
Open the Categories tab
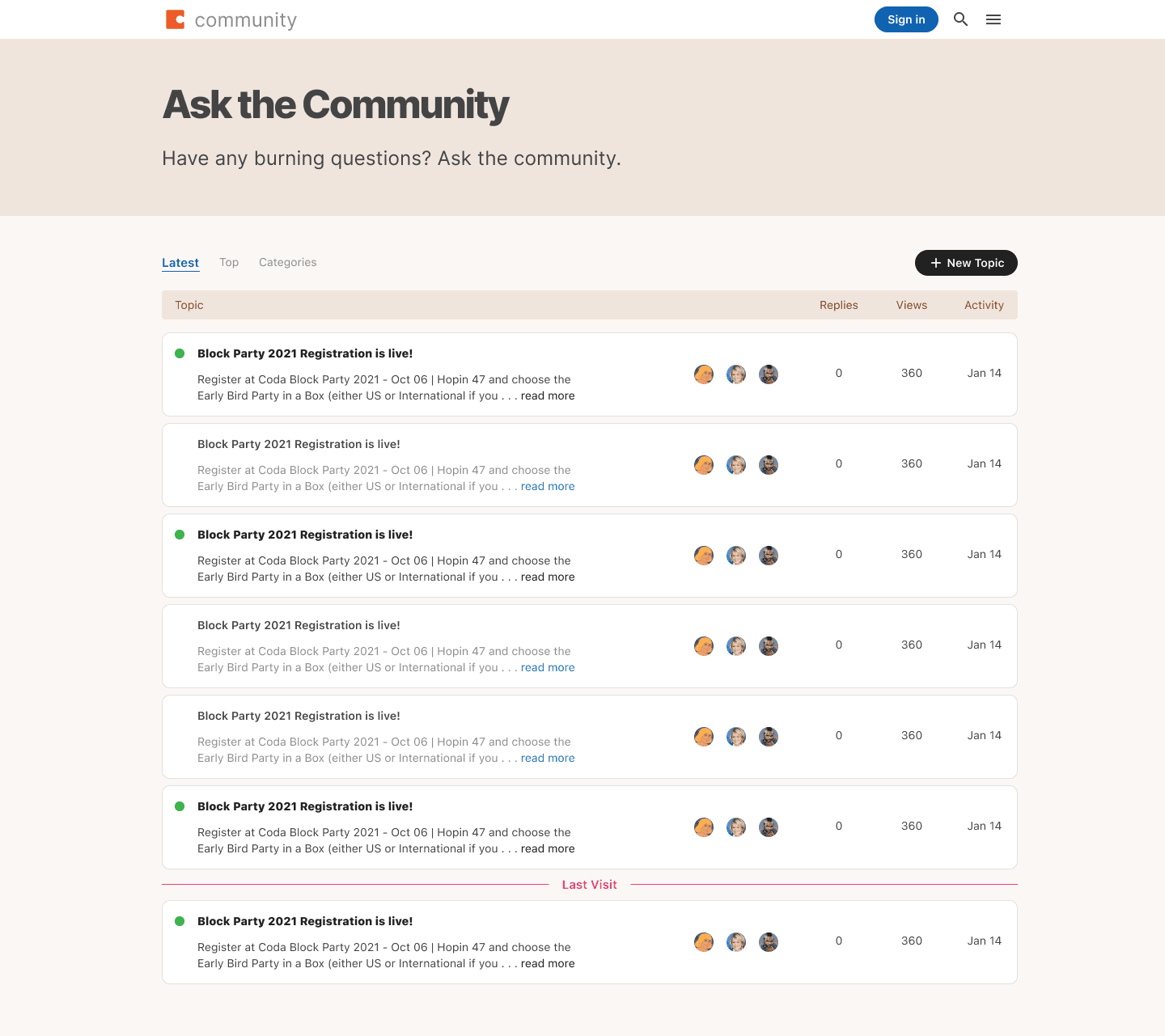pos(287,262)
